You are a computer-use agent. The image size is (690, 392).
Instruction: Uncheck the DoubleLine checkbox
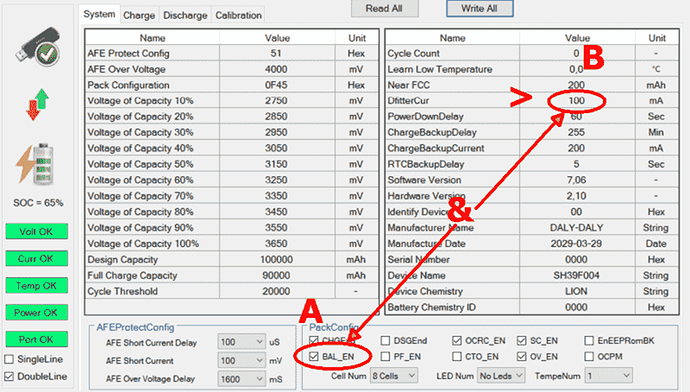pyautogui.click(x=9, y=376)
